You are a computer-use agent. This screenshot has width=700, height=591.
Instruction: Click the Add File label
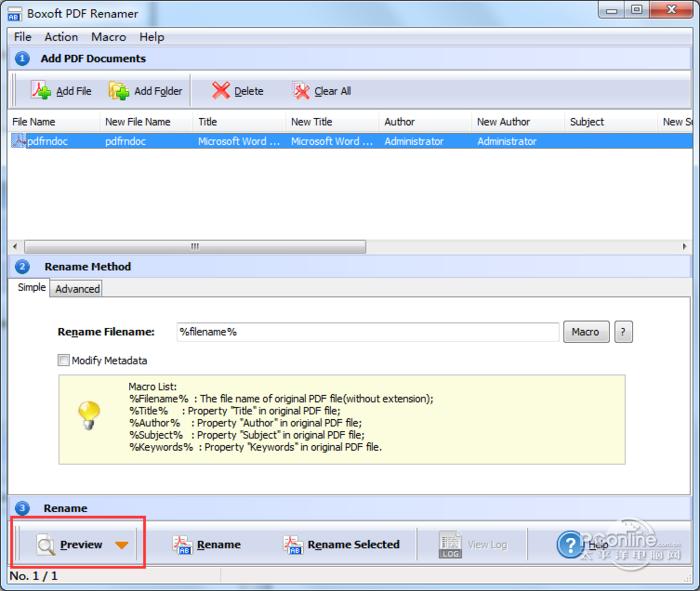74,91
